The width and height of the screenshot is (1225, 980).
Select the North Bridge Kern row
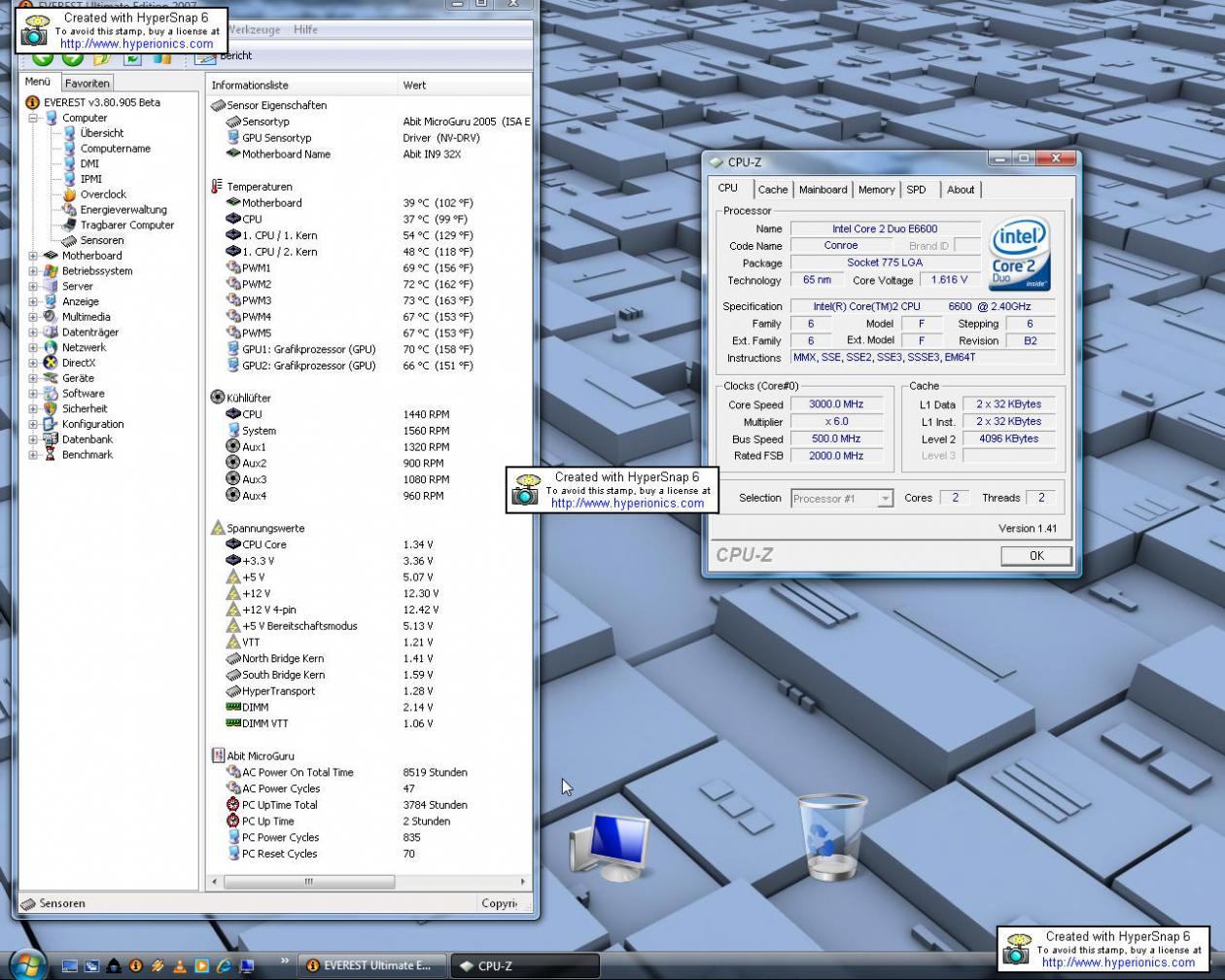coord(369,658)
